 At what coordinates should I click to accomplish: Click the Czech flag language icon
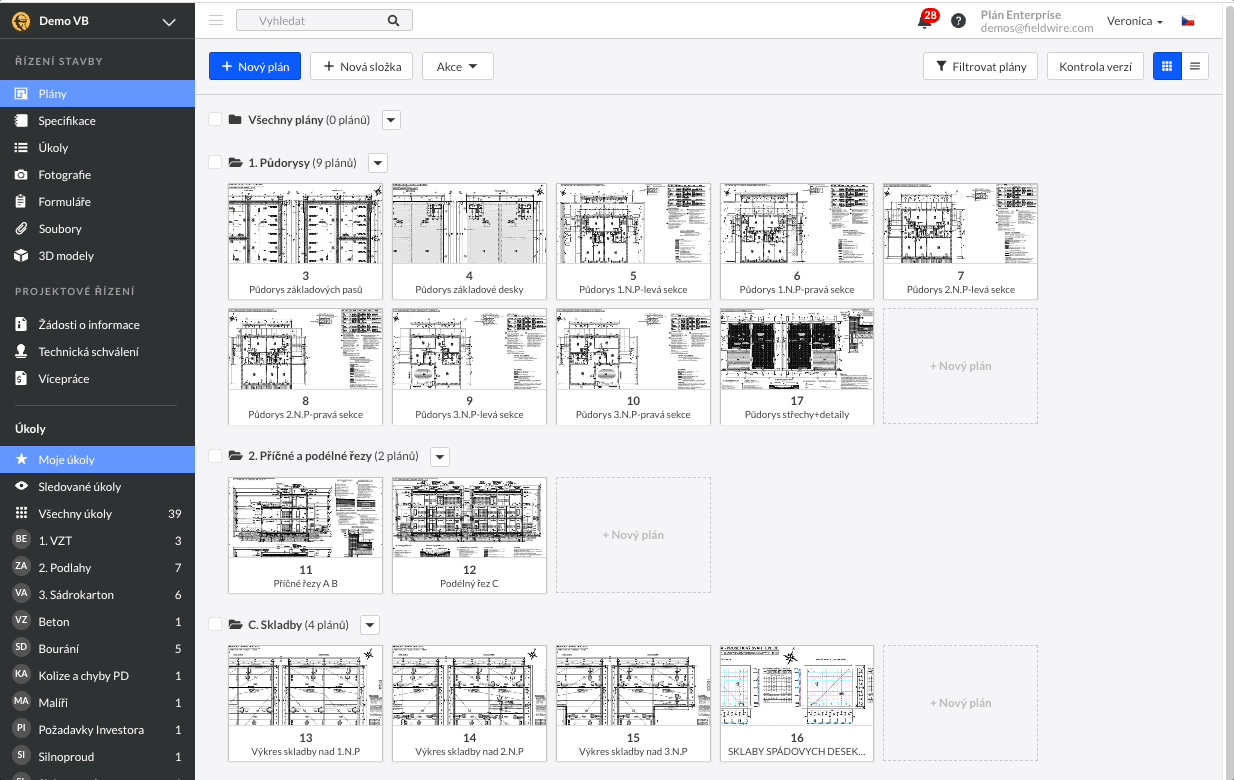tap(1188, 21)
